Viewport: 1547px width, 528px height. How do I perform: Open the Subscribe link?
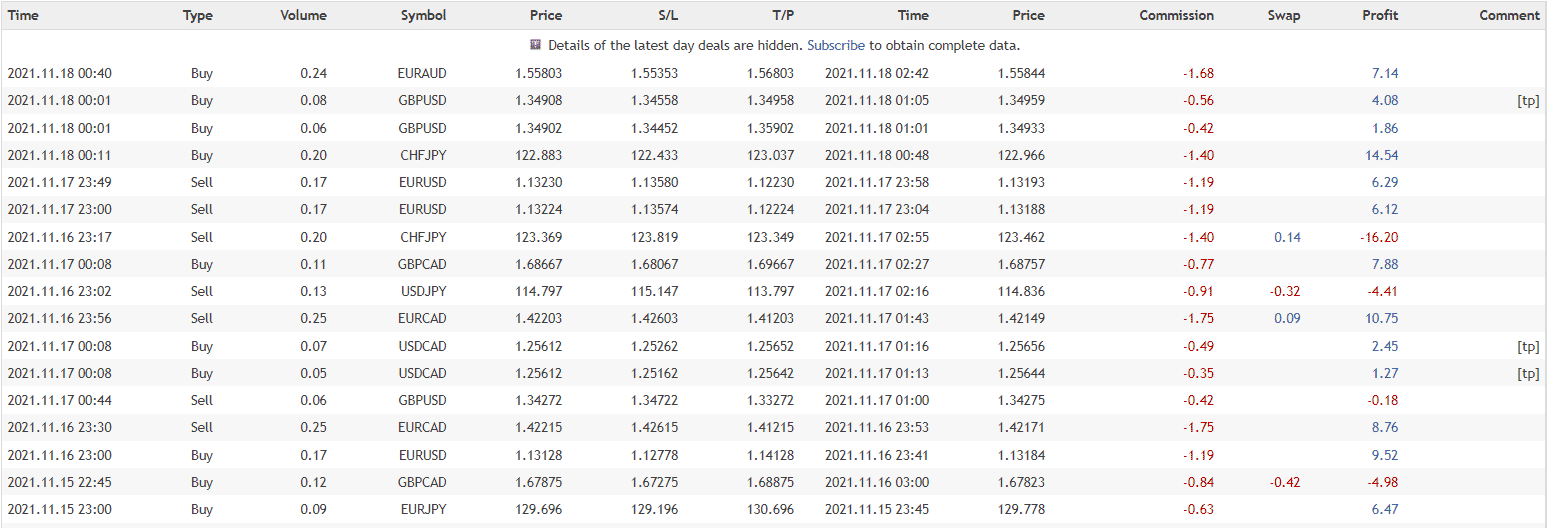836,45
